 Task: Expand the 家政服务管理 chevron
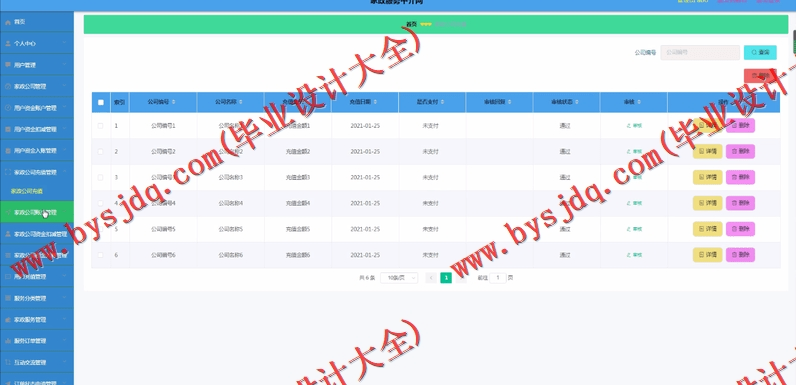tap(64, 320)
